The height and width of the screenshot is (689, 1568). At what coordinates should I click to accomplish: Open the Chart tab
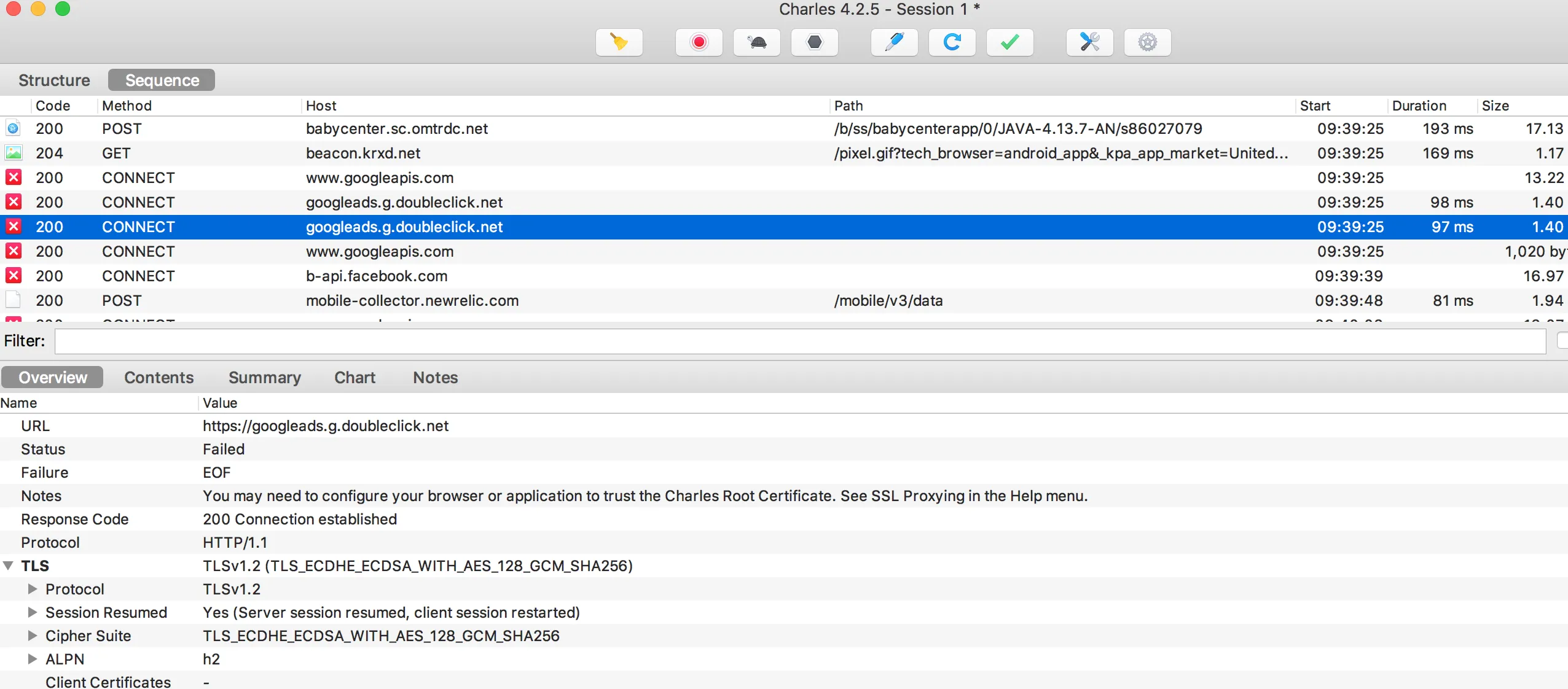pyautogui.click(x=355, y=378)
